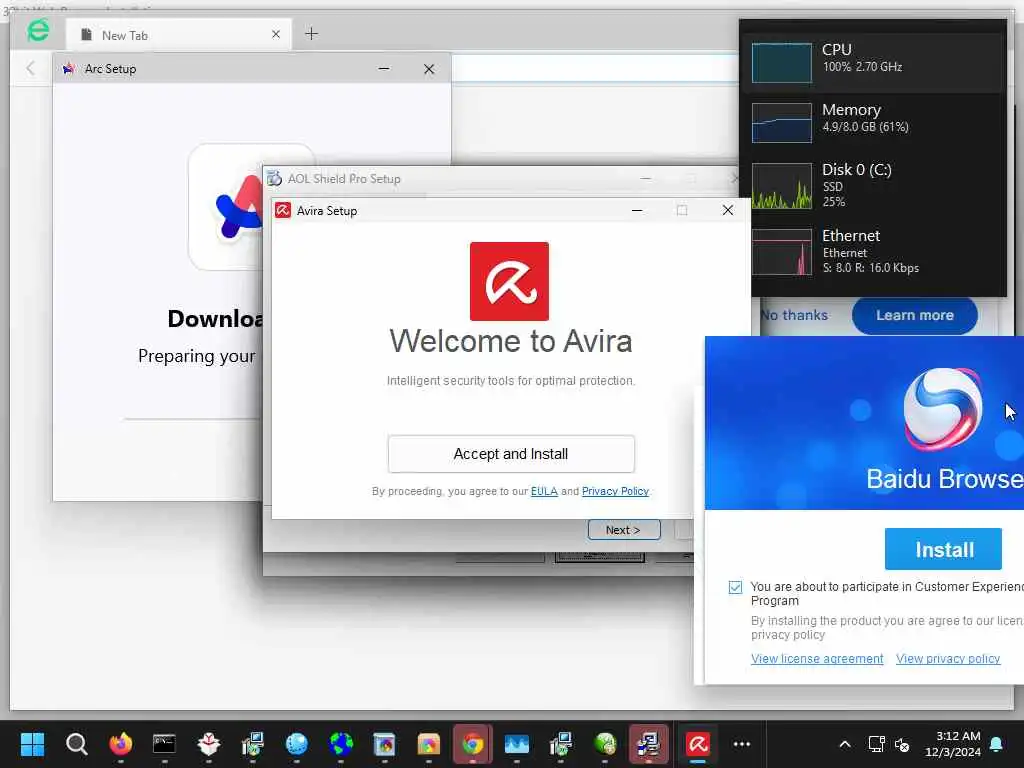
Task: Open the blue graph taskbar icon
Action: pyautogui.click(x=517, y=744)
